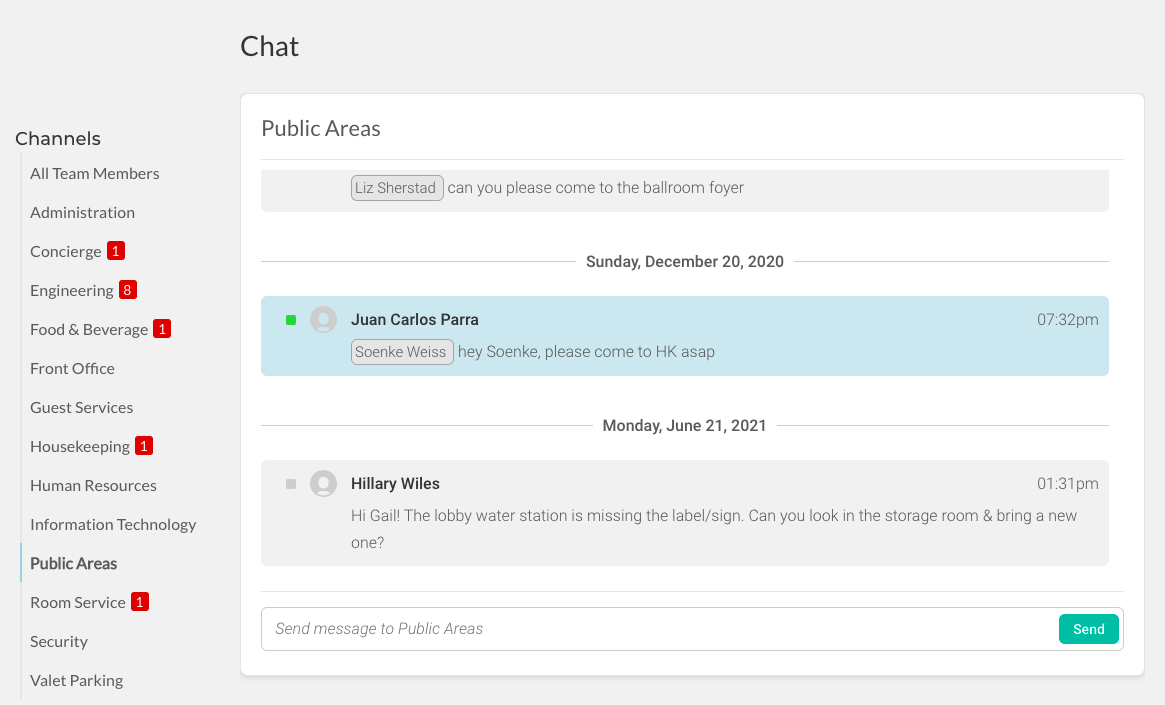The width and height of the screenshot is (1165, 705).
Task: Click the Engineering unread badge showing 8
Action: click(128, 290)
